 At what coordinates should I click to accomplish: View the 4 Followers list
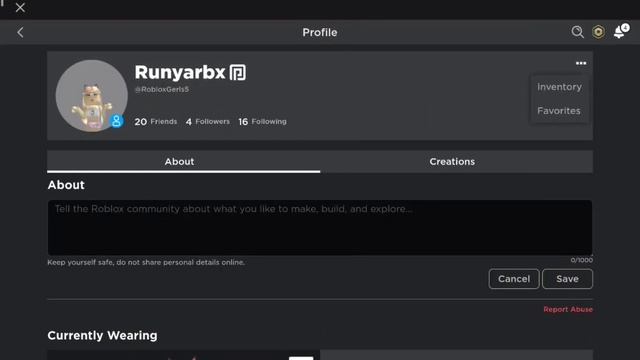(207, 122)
